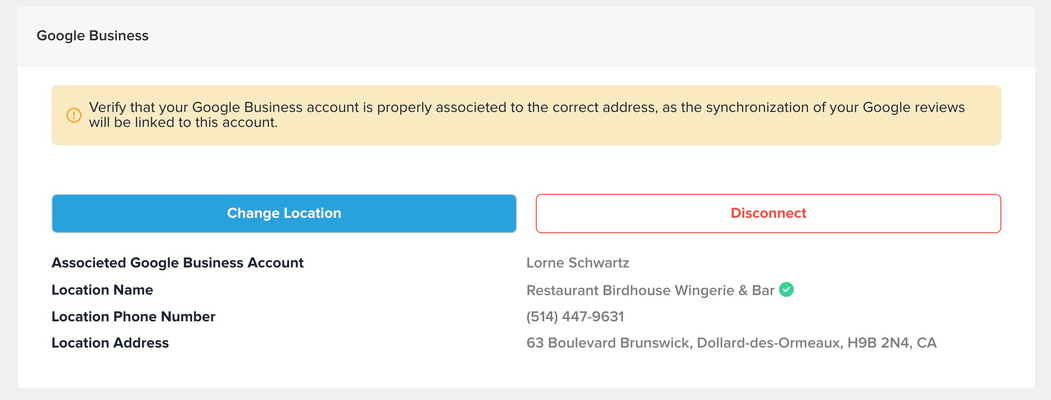The image size is (1051, 400).
Task: Click the 'will be linked to this account' text
Action: click(183, 123)
